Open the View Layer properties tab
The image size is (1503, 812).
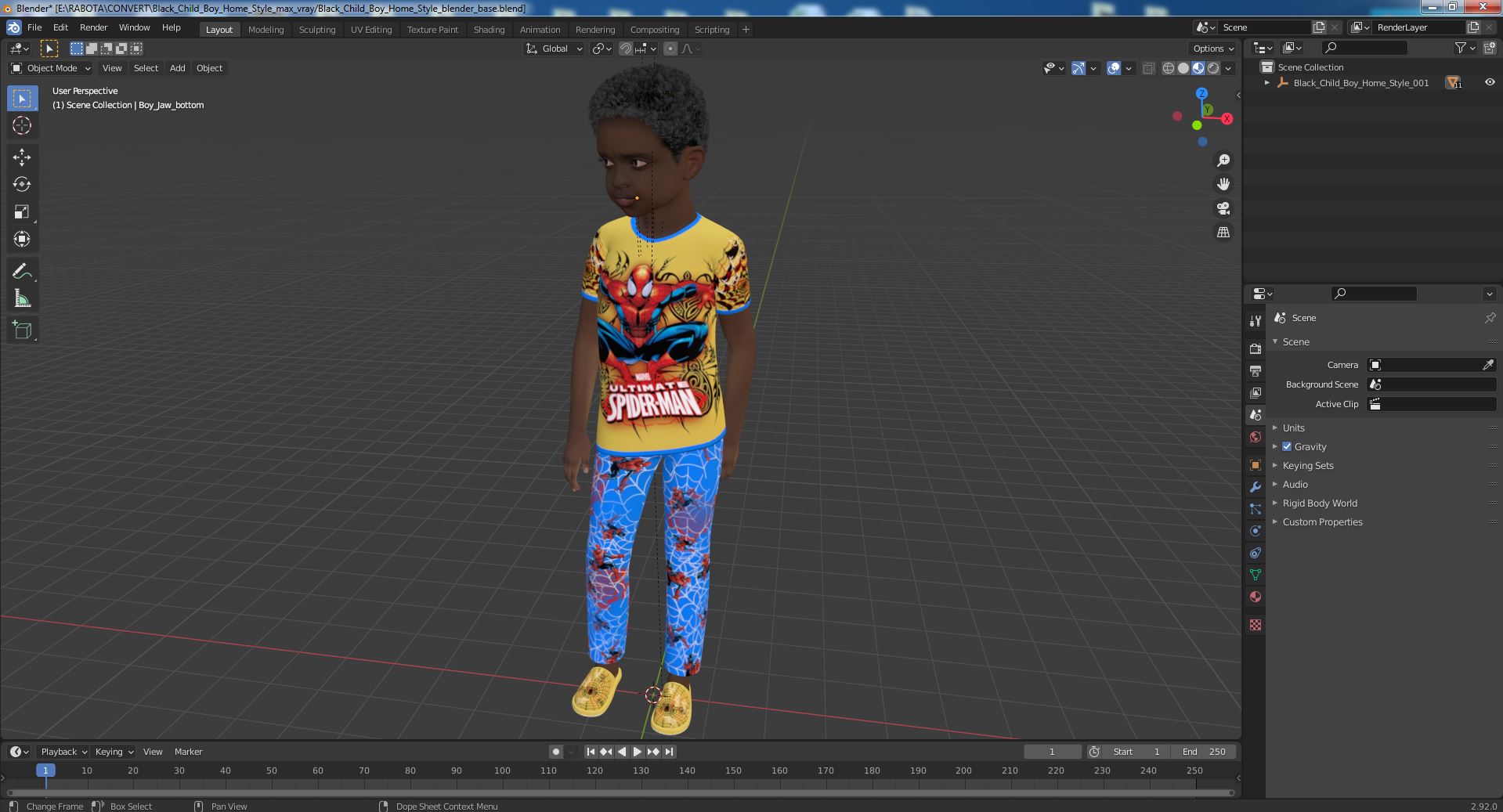point(1256,392)
